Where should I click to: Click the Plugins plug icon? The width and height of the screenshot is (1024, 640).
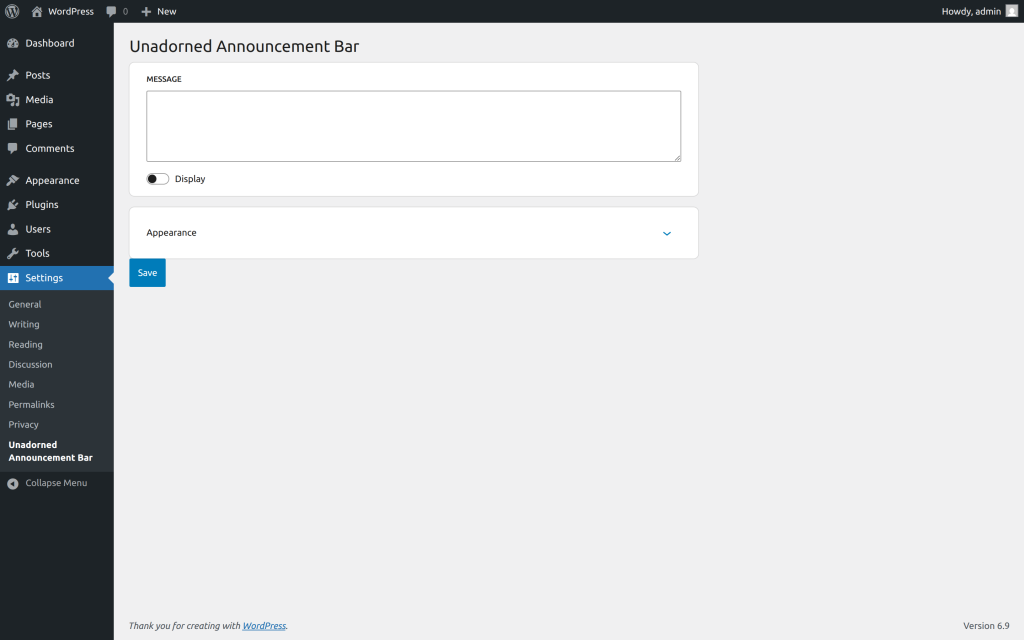coord(13,205)
